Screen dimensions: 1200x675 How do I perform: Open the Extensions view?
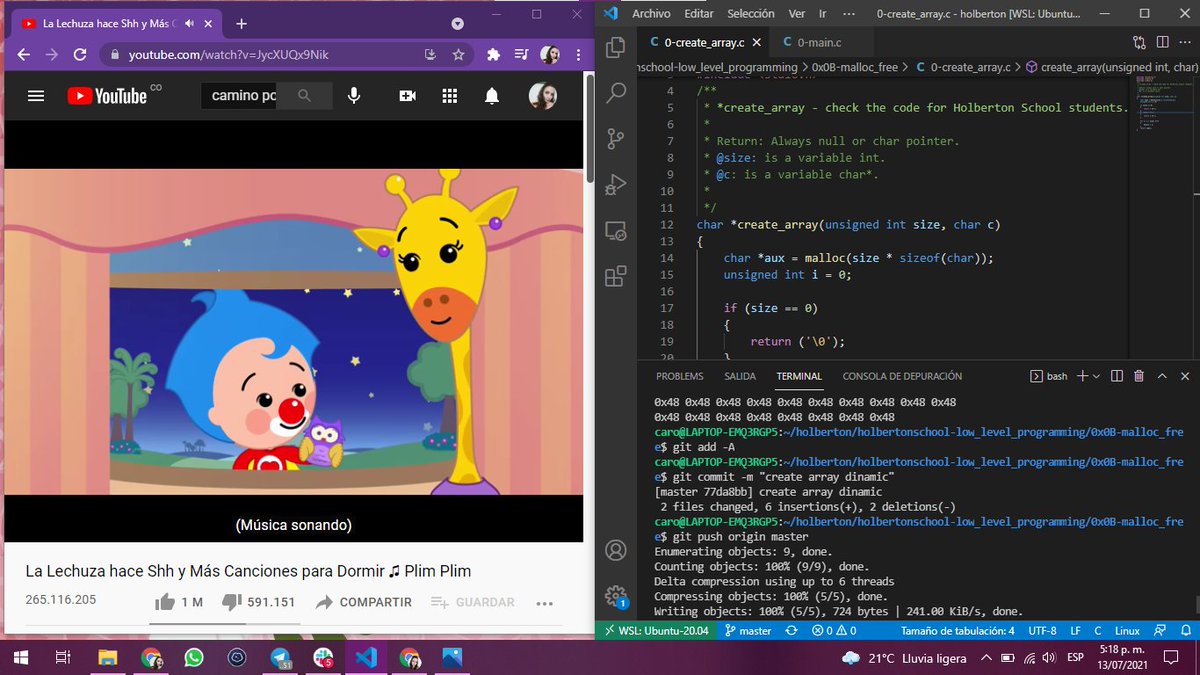[x=616, y=276]
